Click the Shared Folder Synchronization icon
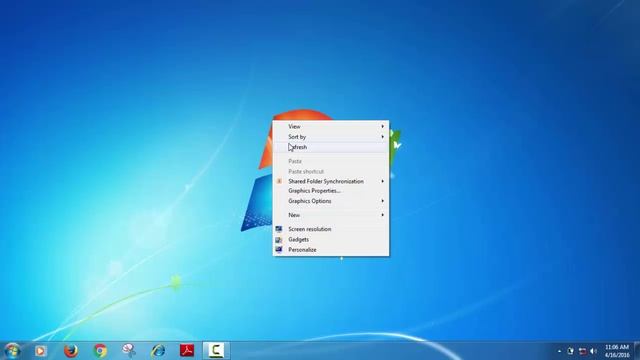This screenshot has width=640, height=360. click(279, 181)
